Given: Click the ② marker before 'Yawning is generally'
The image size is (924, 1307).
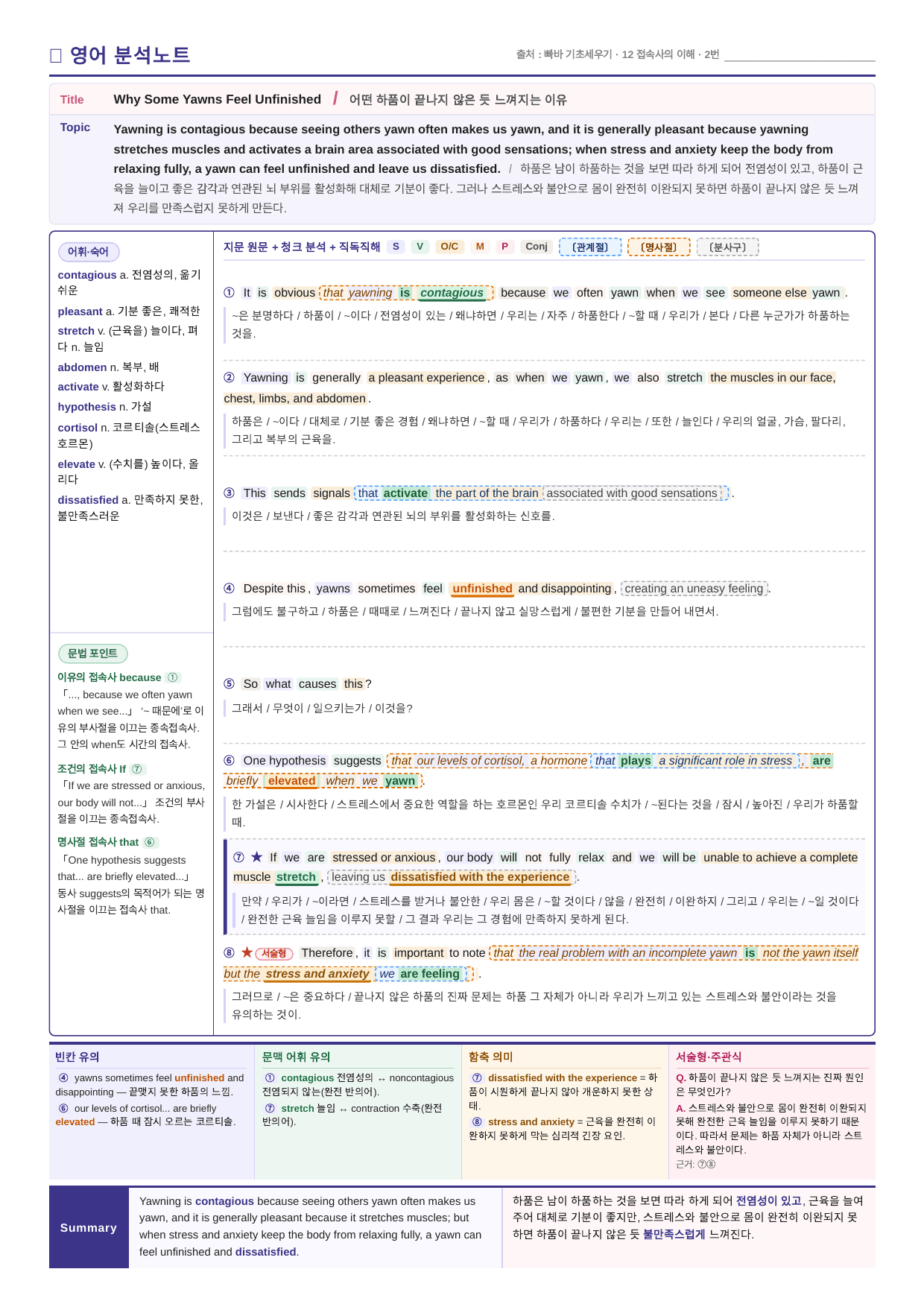Looking at the screenshot, I should point(230,378).
